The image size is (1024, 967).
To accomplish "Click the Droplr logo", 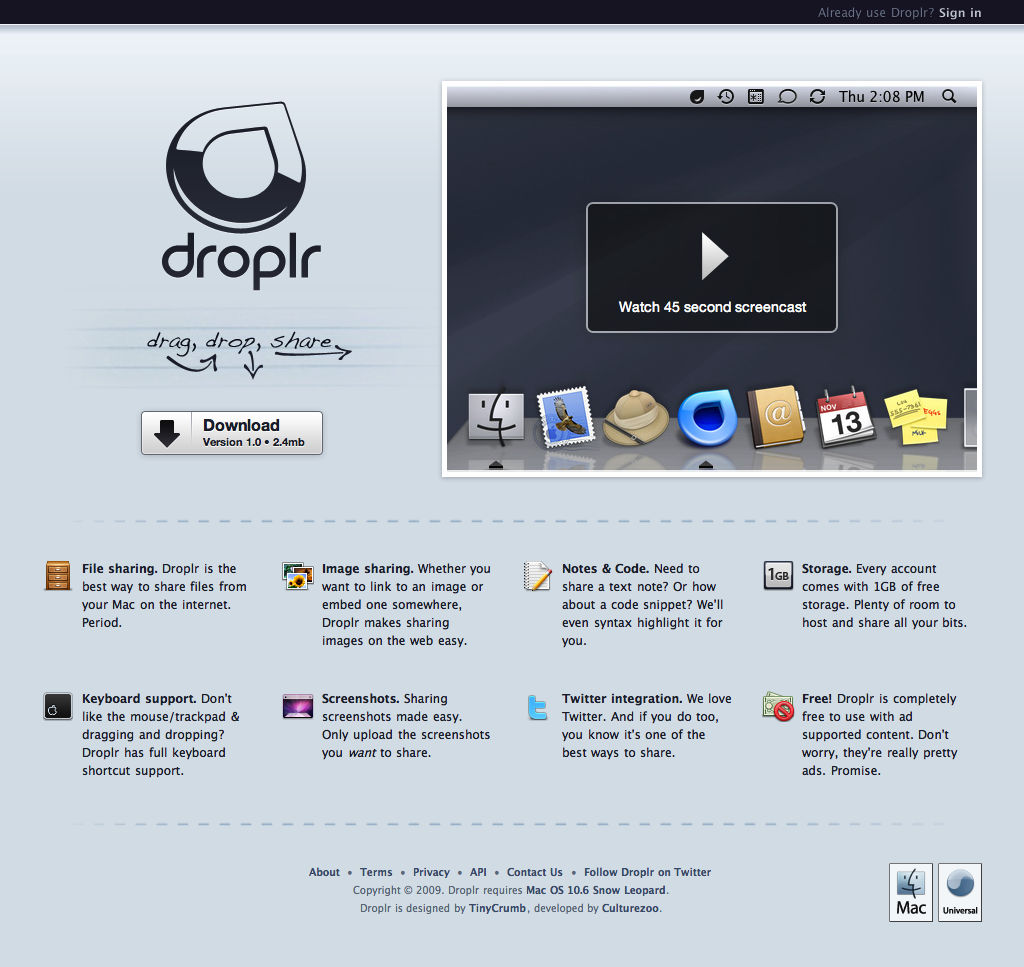I will [241, 195].
